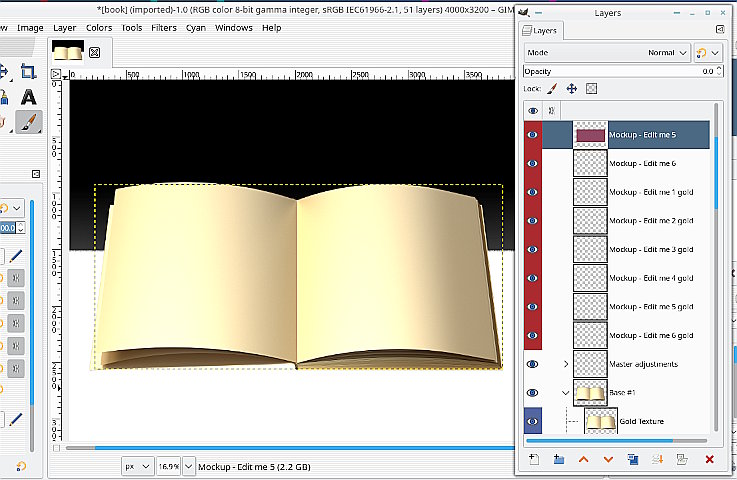Viewport: 737px width, 480px height.
Task: Hide the Mockup - Edit me 6 layer
Action: (532, 162)
